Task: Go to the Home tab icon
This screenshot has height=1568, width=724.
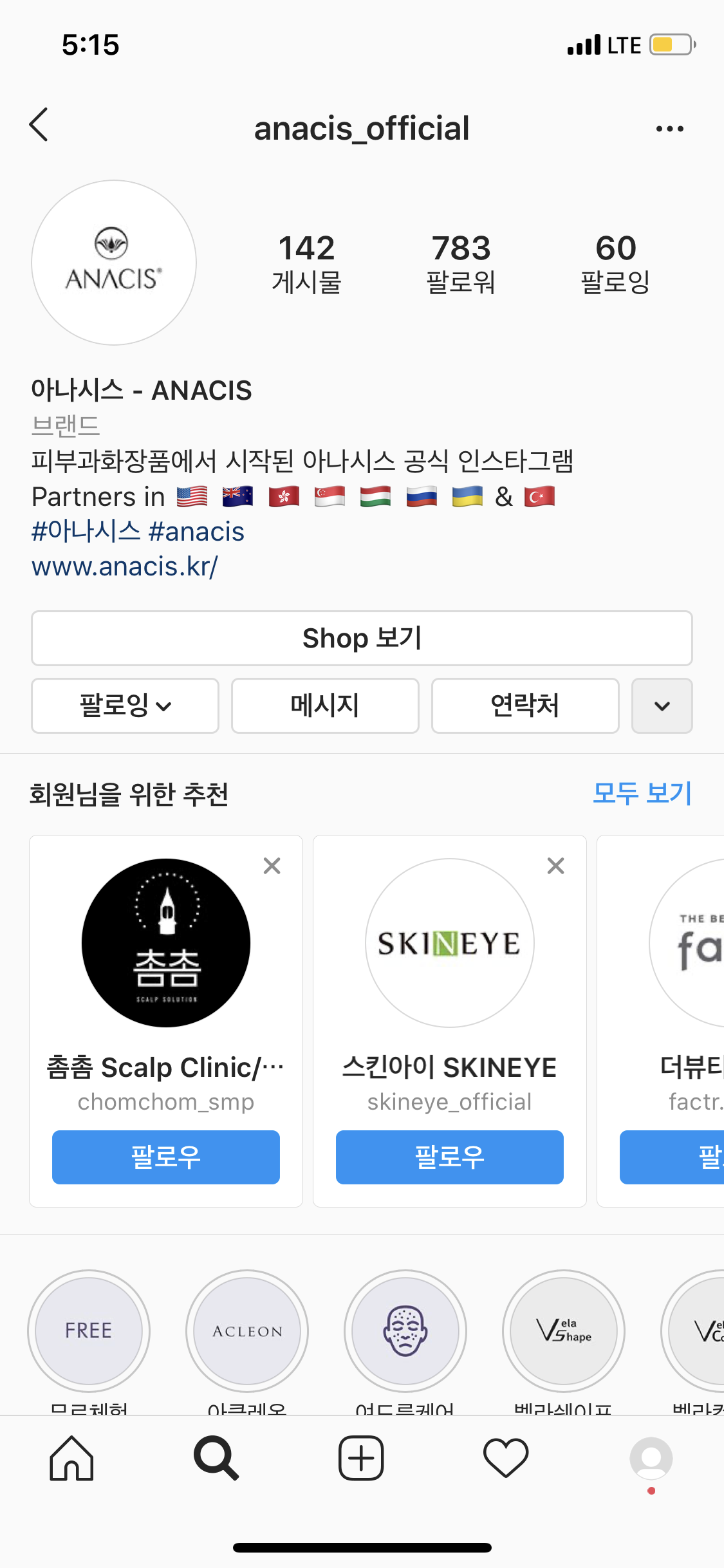Action: (x=72, y=1459)
